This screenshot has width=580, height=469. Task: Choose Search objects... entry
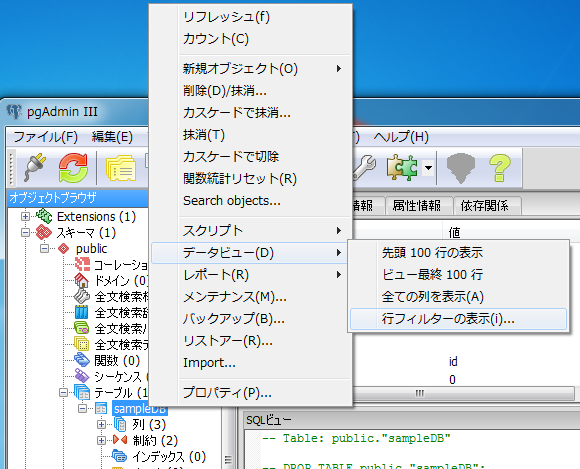pos(250,200)
